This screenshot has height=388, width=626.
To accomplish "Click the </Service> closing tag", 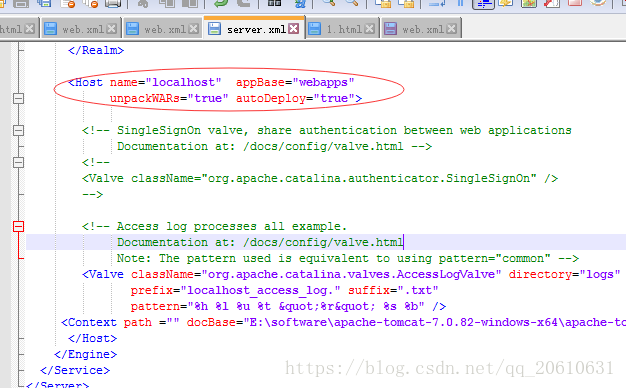I will coord(75,370).
